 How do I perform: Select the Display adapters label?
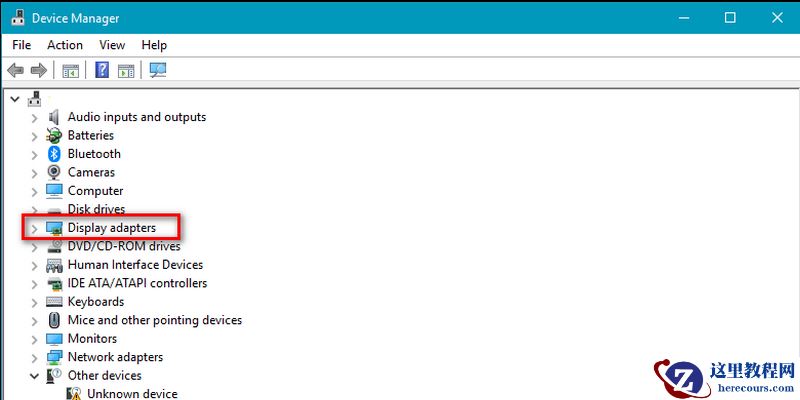tap(112, 228)
